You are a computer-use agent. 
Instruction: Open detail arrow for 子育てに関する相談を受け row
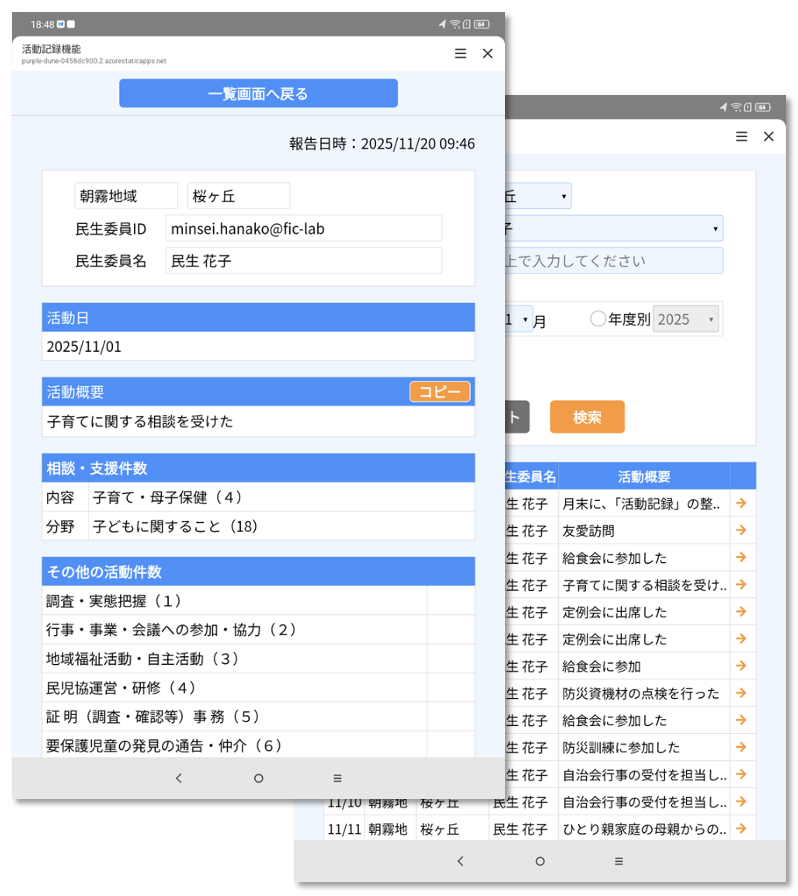741,585
